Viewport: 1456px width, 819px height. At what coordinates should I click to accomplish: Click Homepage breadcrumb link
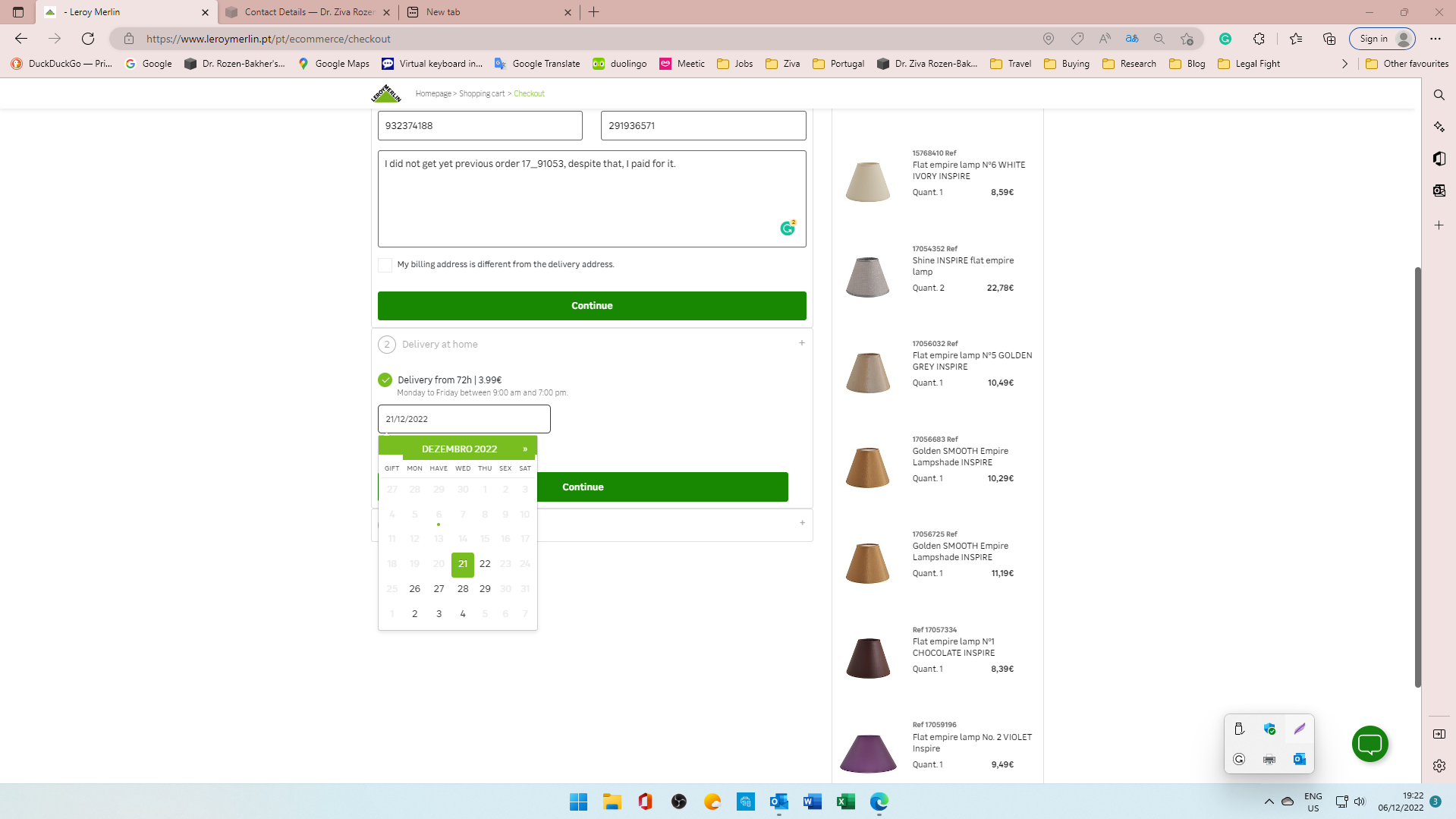(x=433, y=93)
